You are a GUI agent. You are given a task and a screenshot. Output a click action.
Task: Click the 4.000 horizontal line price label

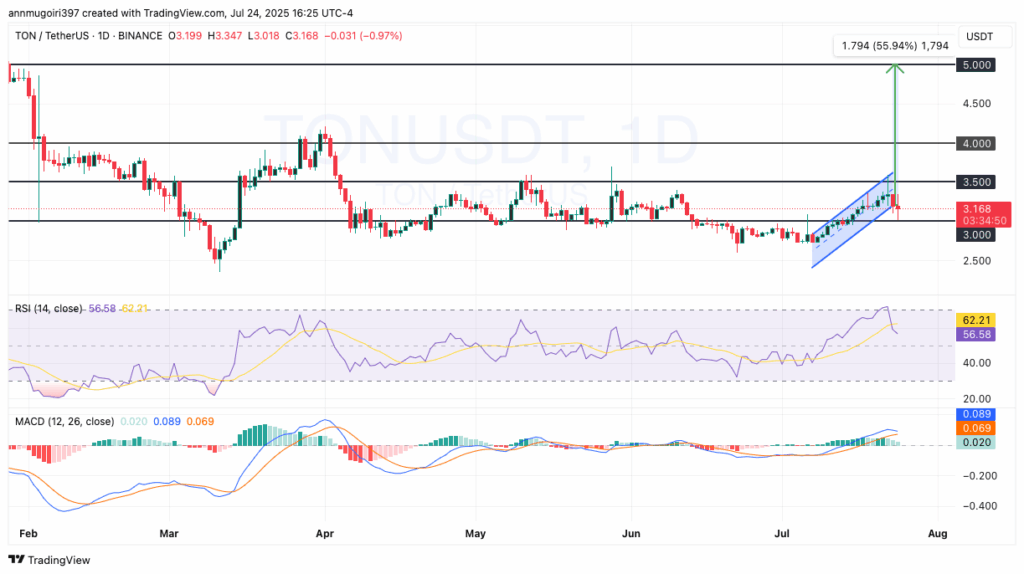pyautogui.click(x=976, y=143)
